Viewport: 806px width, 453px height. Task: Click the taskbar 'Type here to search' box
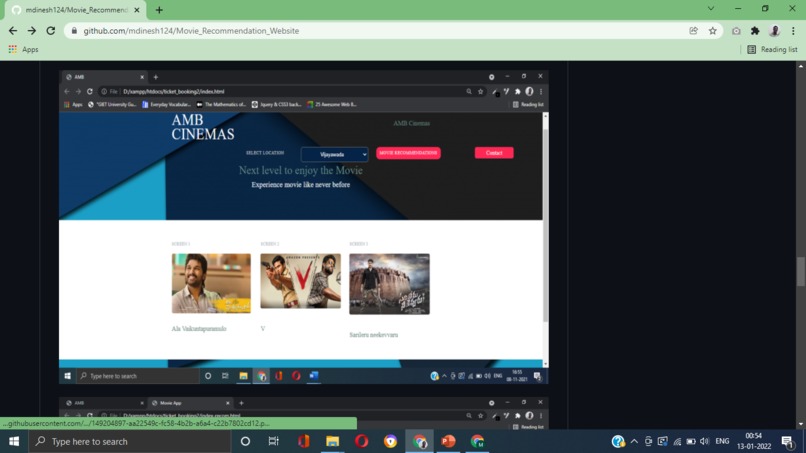(x=131, y=441)
